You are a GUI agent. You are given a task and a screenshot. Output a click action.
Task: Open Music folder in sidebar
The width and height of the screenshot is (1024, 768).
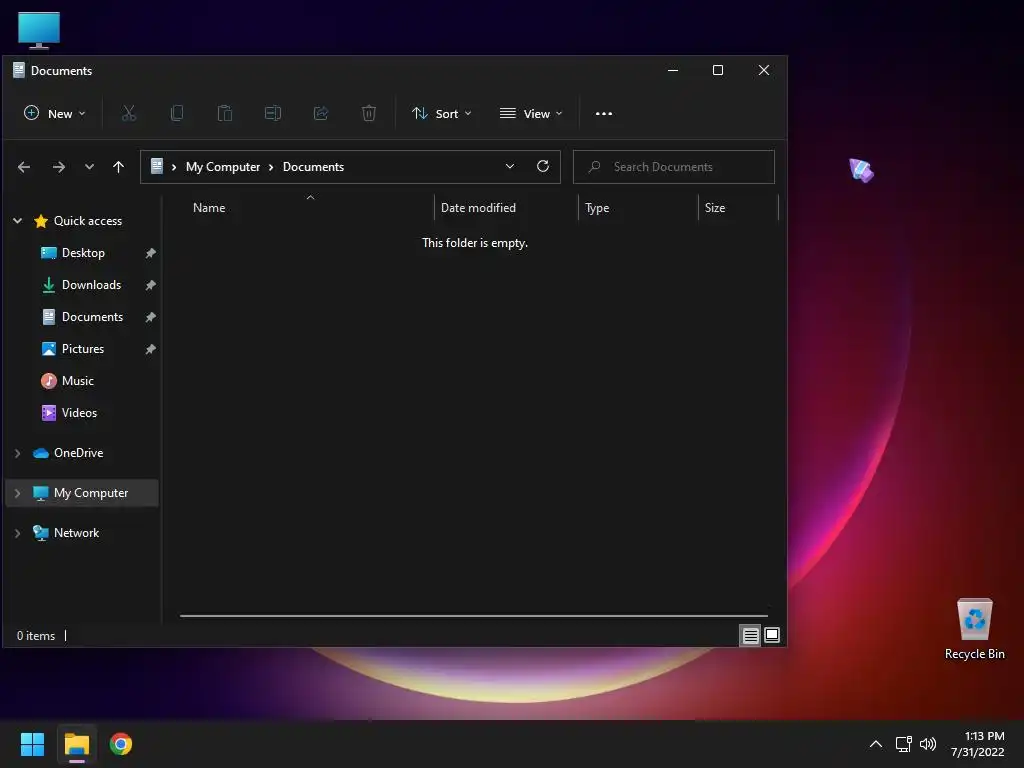[78, 381]
